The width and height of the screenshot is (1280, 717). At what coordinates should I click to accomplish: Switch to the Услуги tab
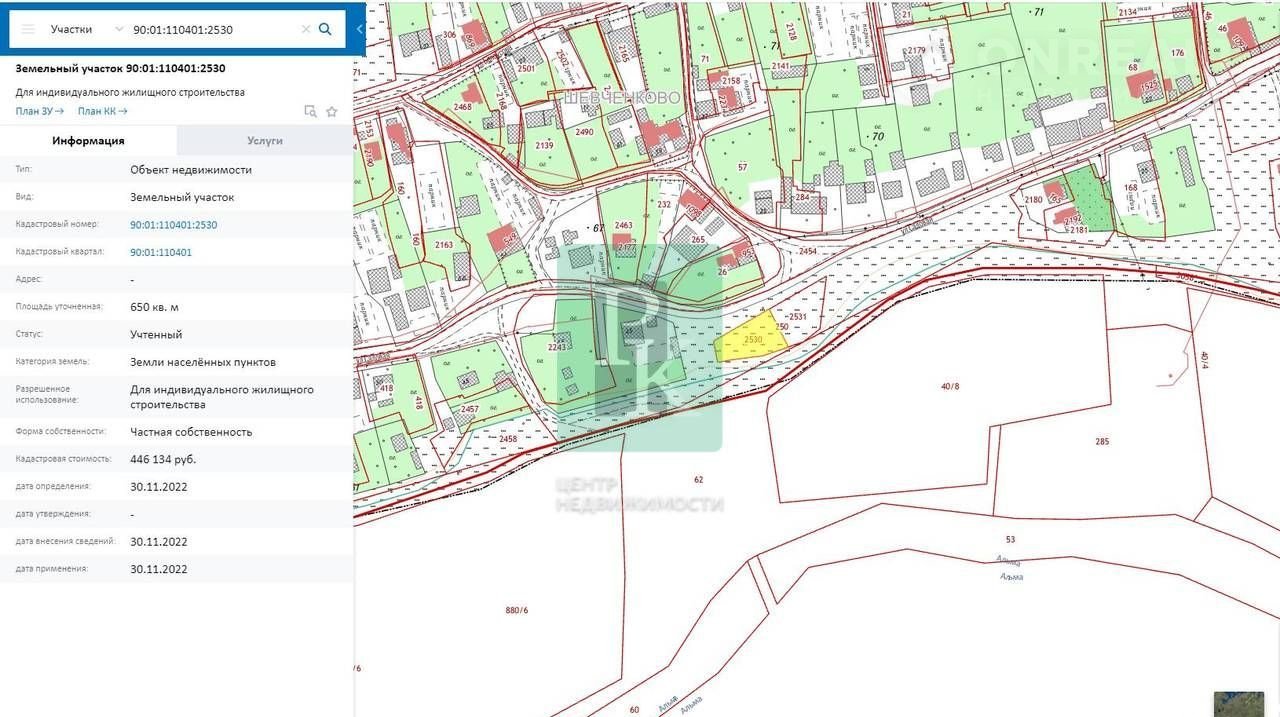265,141
